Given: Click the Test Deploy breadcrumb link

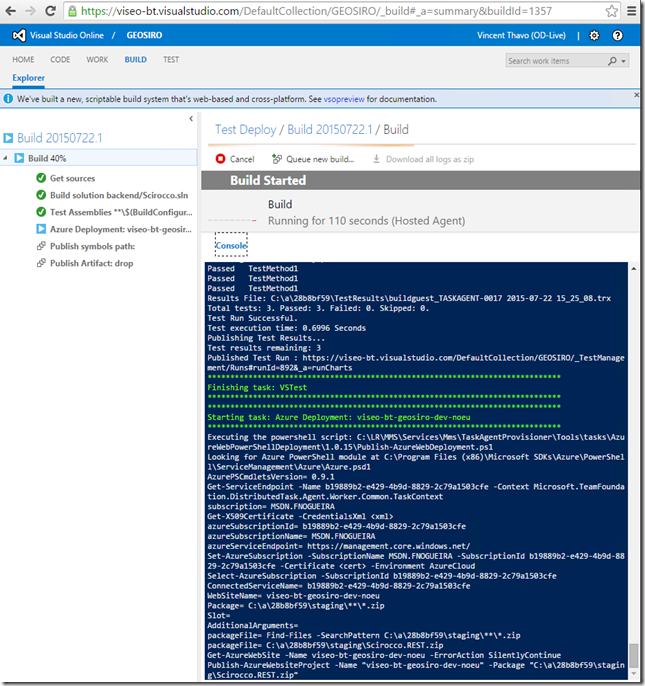Looking at the screenshot, I should (245, 130).
